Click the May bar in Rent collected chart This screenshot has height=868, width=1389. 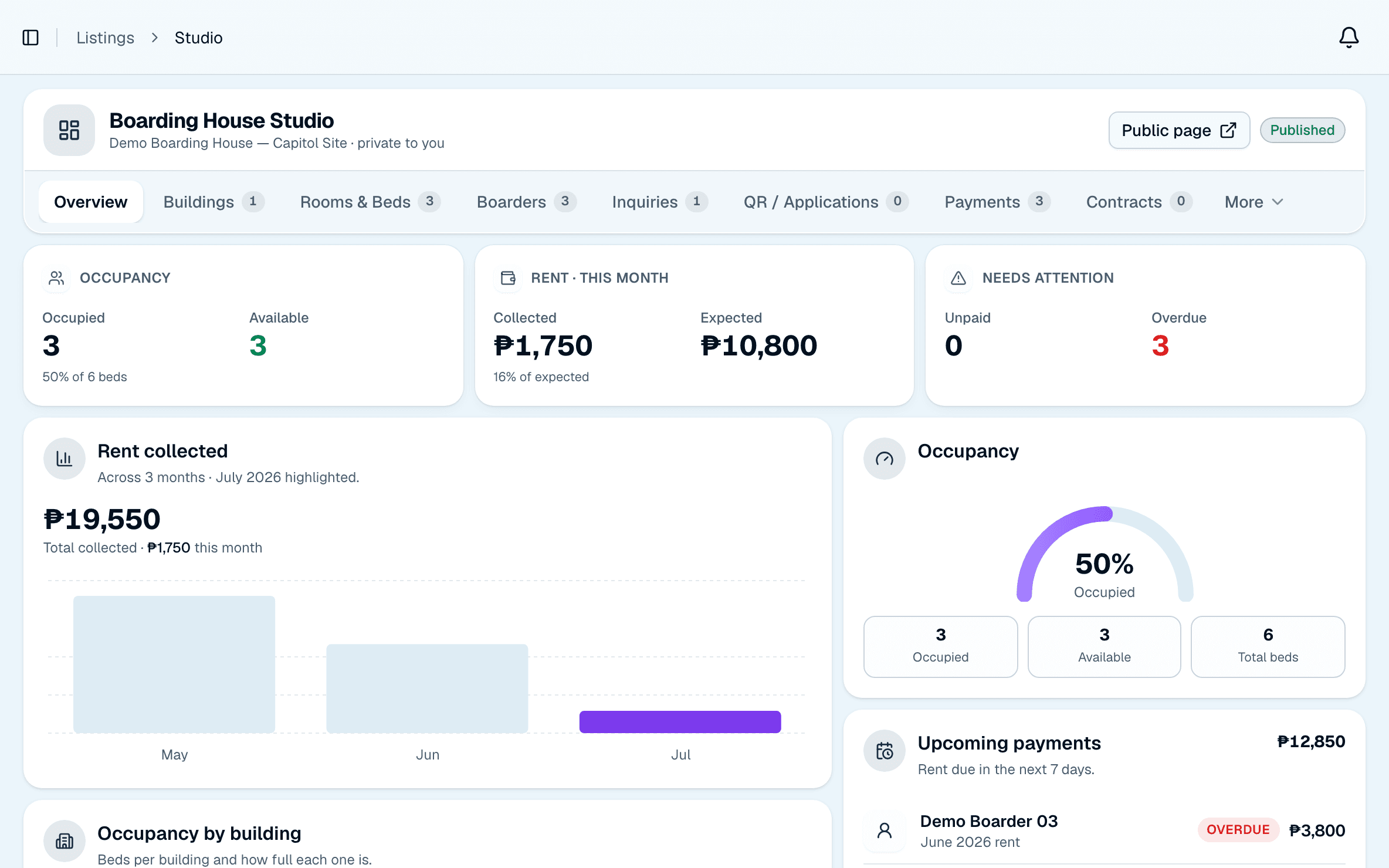coord(174,664)
